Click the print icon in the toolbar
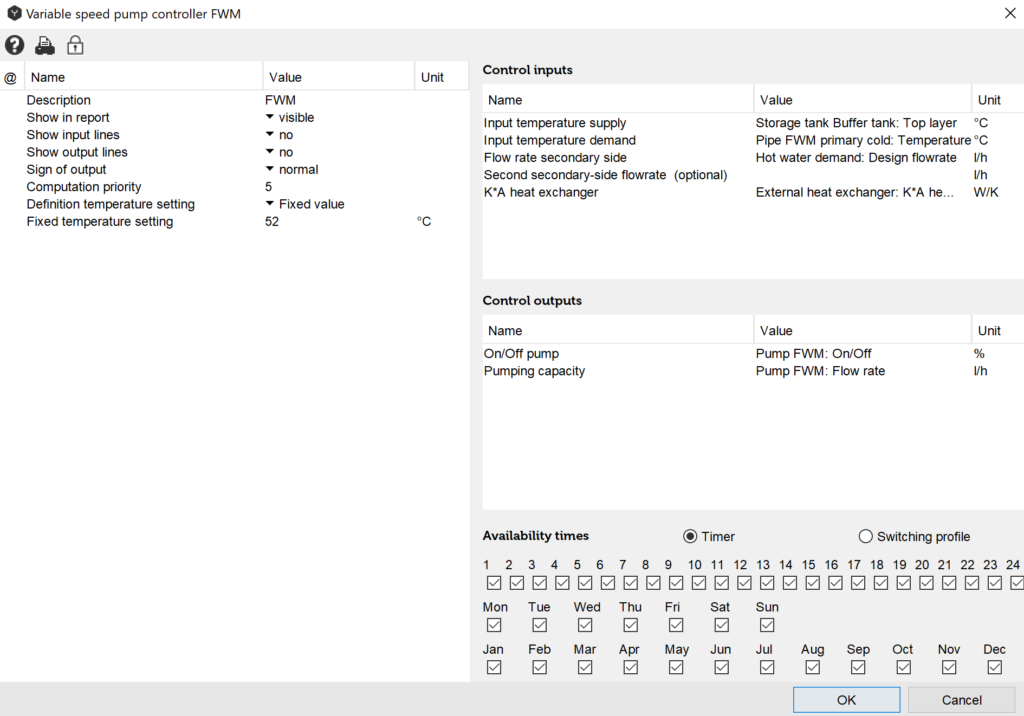 point(45,45)
